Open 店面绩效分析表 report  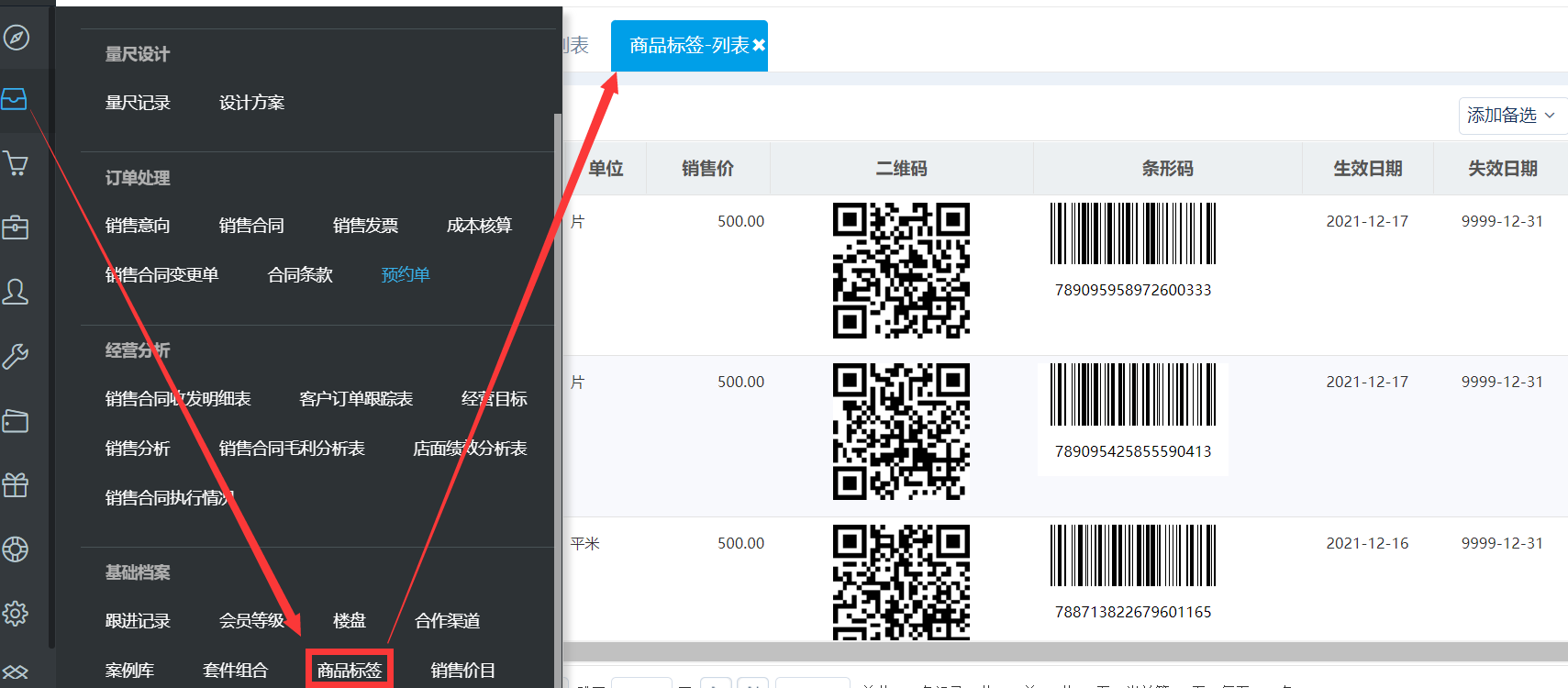click(x=470, y=449)
